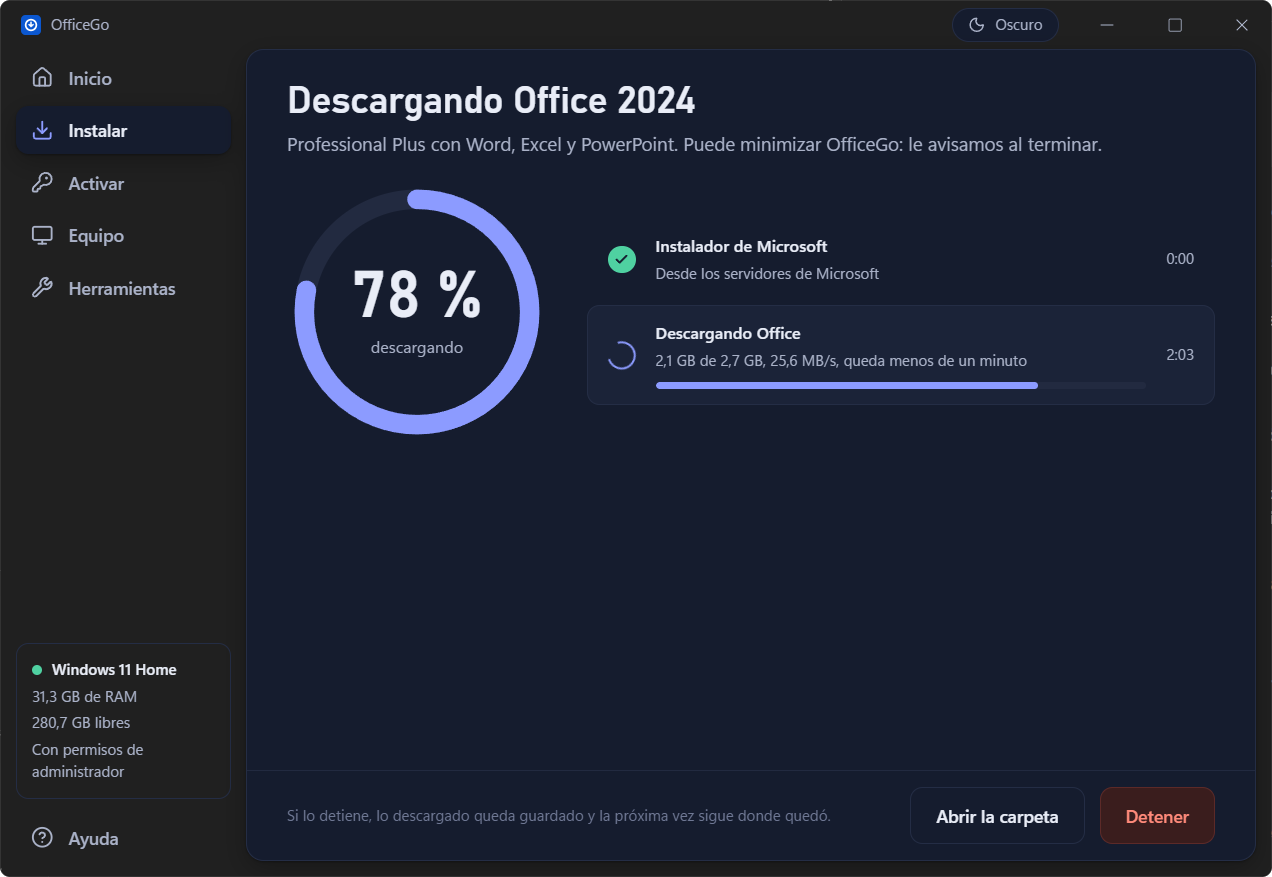The image size is (1272, 877).
Task: Click the Descargando Office progress bar
Action: click(x=900, y=385)
